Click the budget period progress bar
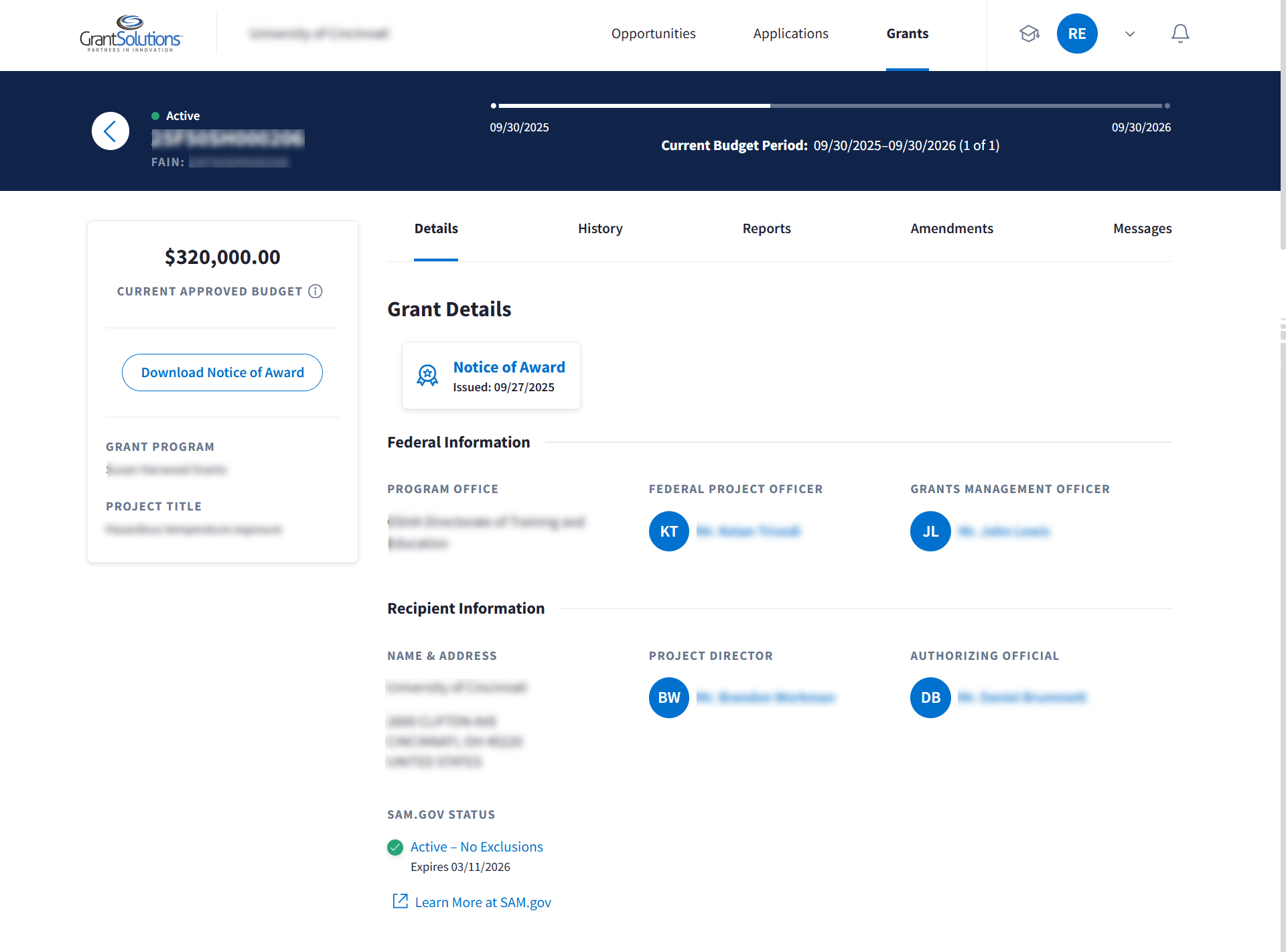This screenshot has width=1286, height=952. (831, 106)
